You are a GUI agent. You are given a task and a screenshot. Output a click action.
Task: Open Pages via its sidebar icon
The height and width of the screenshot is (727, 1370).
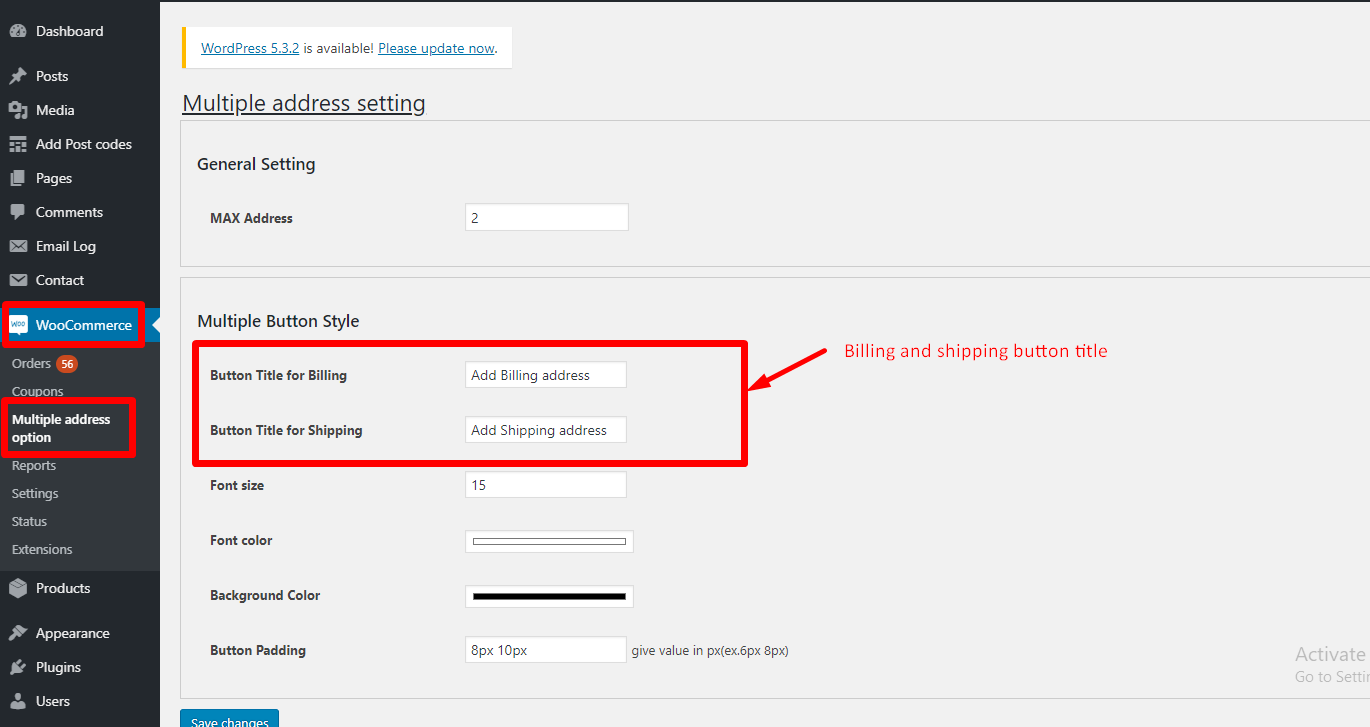[x=19, y=178]
